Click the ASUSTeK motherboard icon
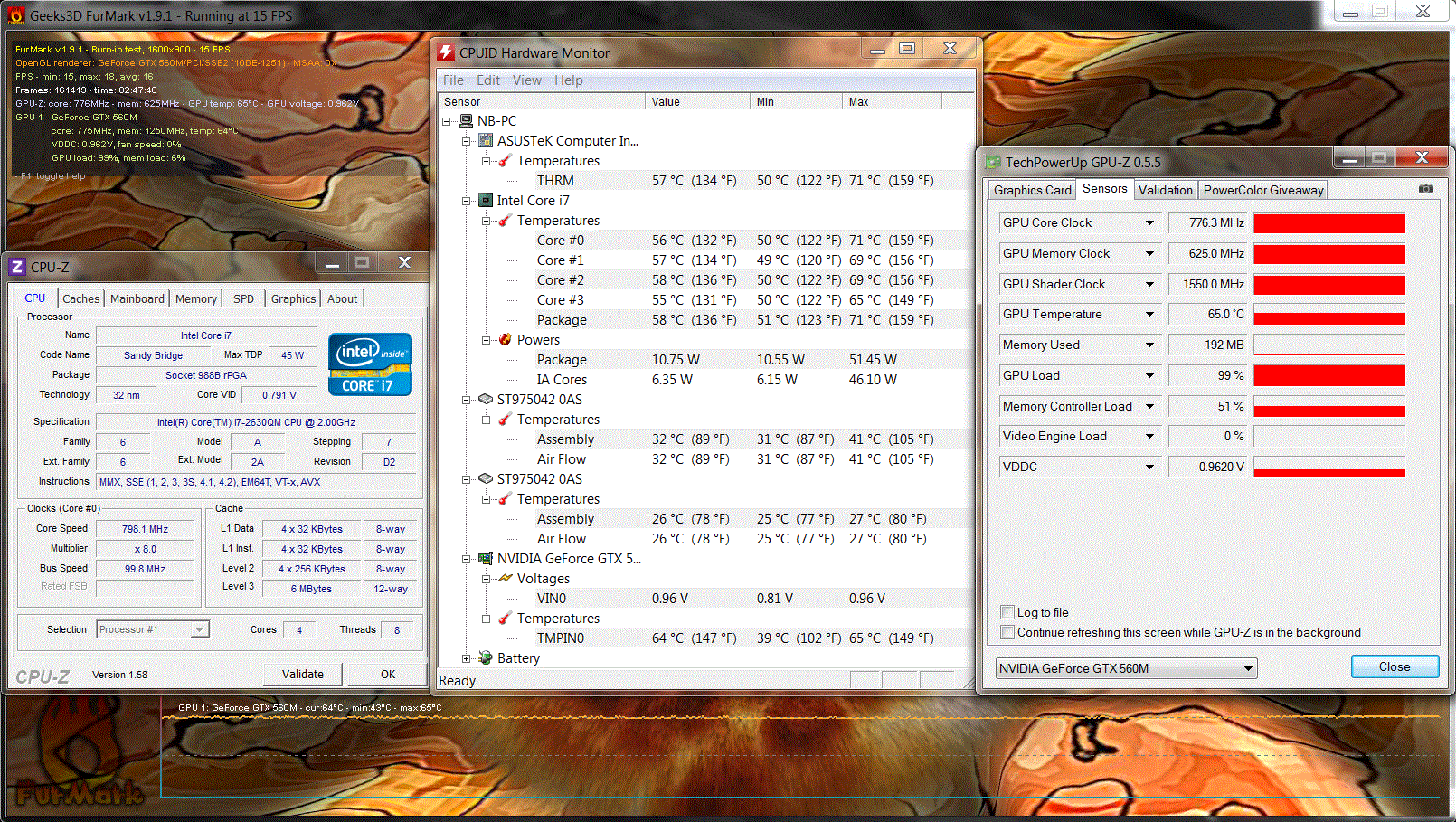 487,141
